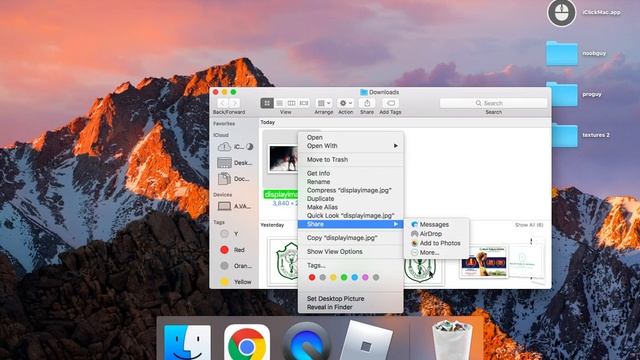640x360 pixels.
Task: Click the Share toolbar button
Action: coord(367,103)
